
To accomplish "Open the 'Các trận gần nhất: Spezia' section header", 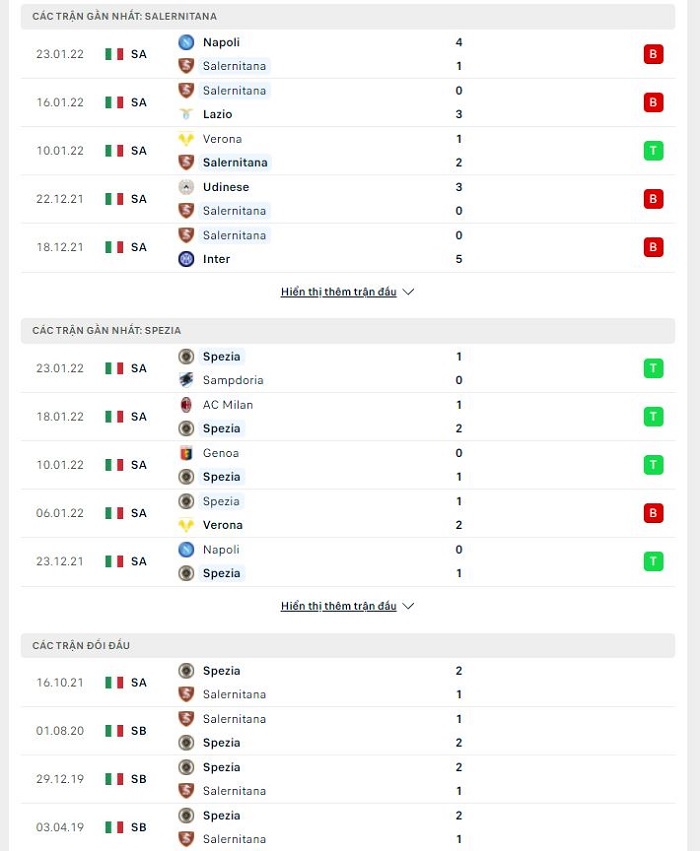I will [x=348, y=331].
